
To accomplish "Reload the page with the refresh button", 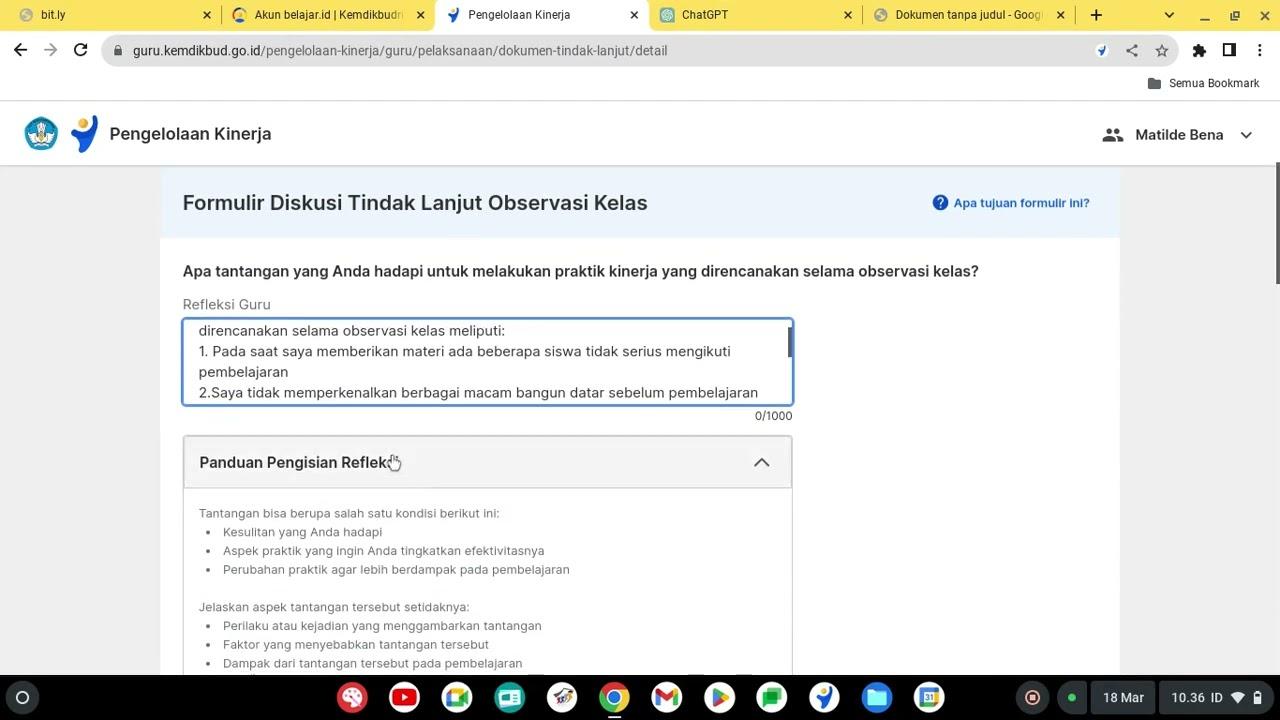I will point(80,50).
